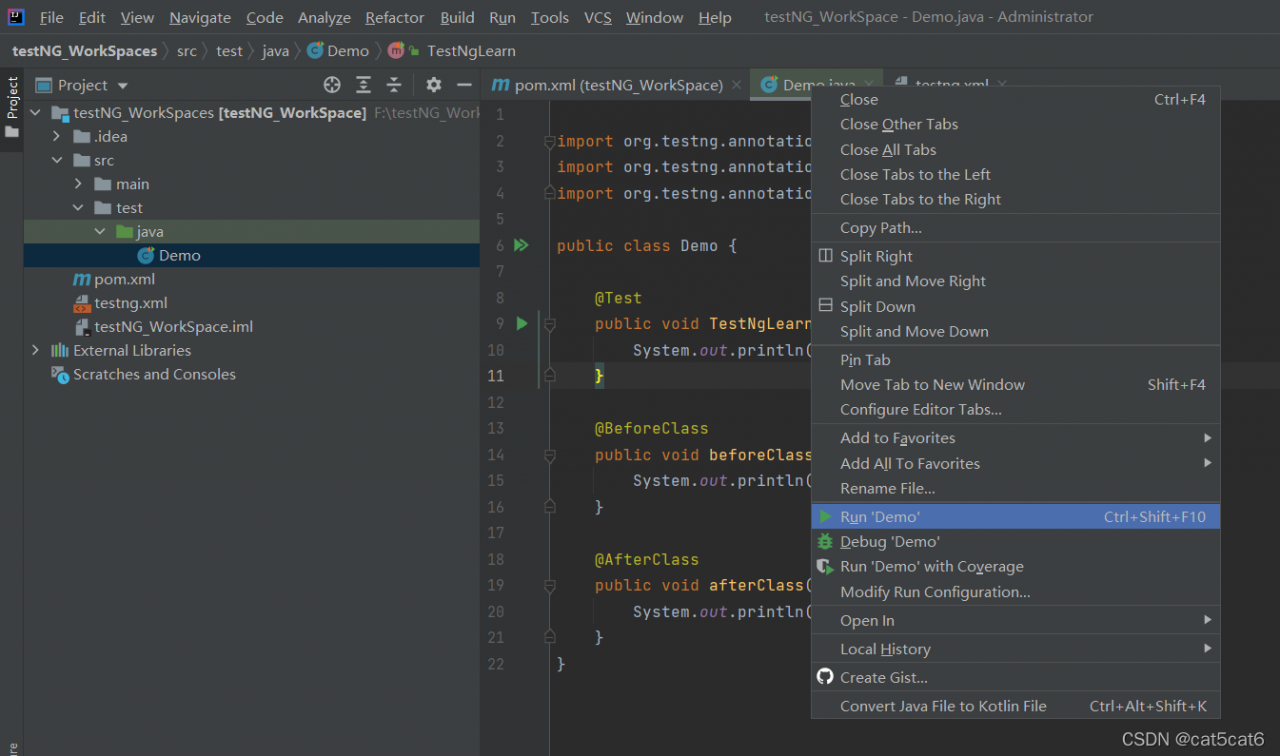The width and height of the screenshot is (1280, 756).
Task: Expand External Libraries node
Action: point(36,350)
